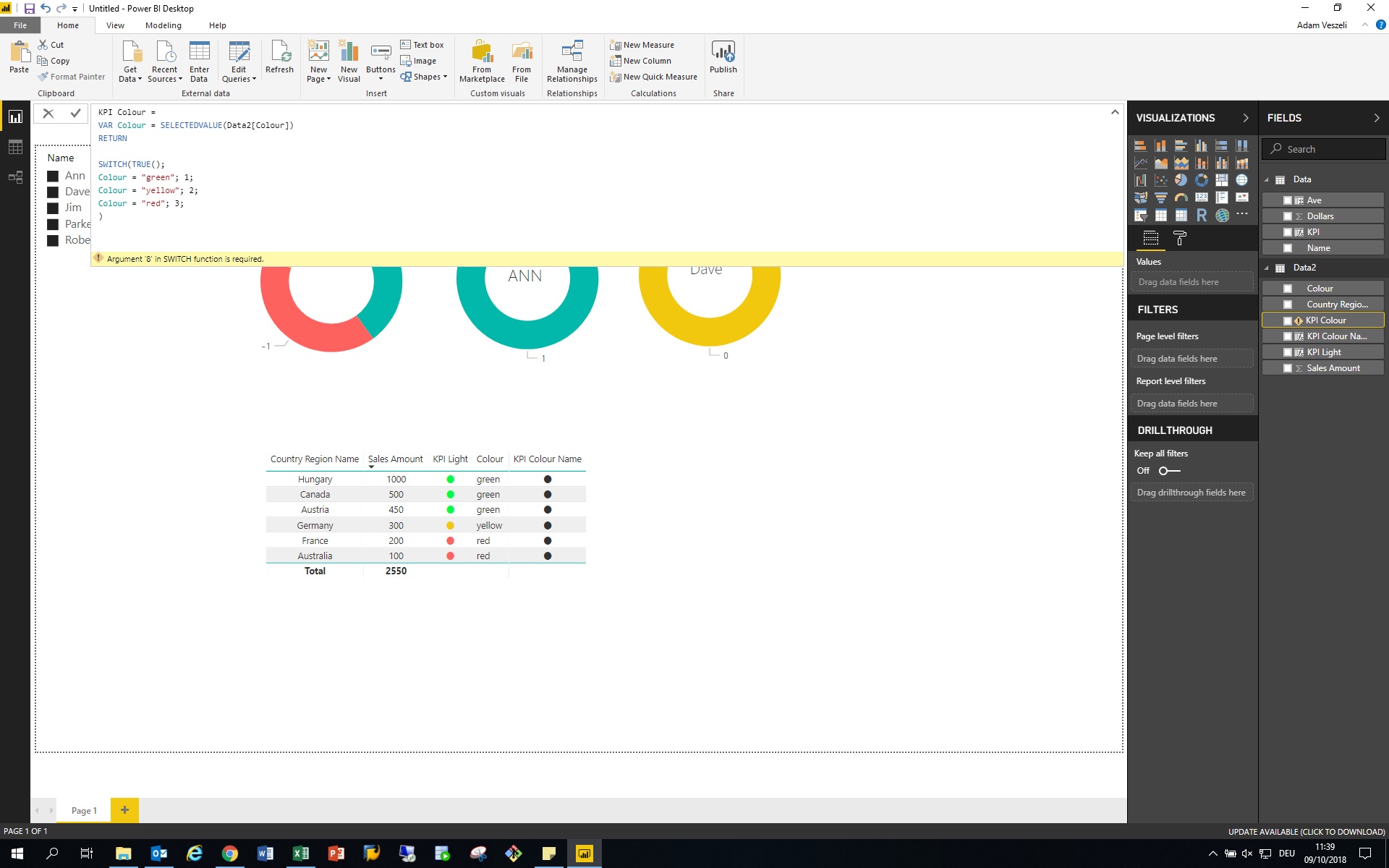Tick the Colour field checkbox
This screenshot has width=1389, height=868.
coord(1288,289)
